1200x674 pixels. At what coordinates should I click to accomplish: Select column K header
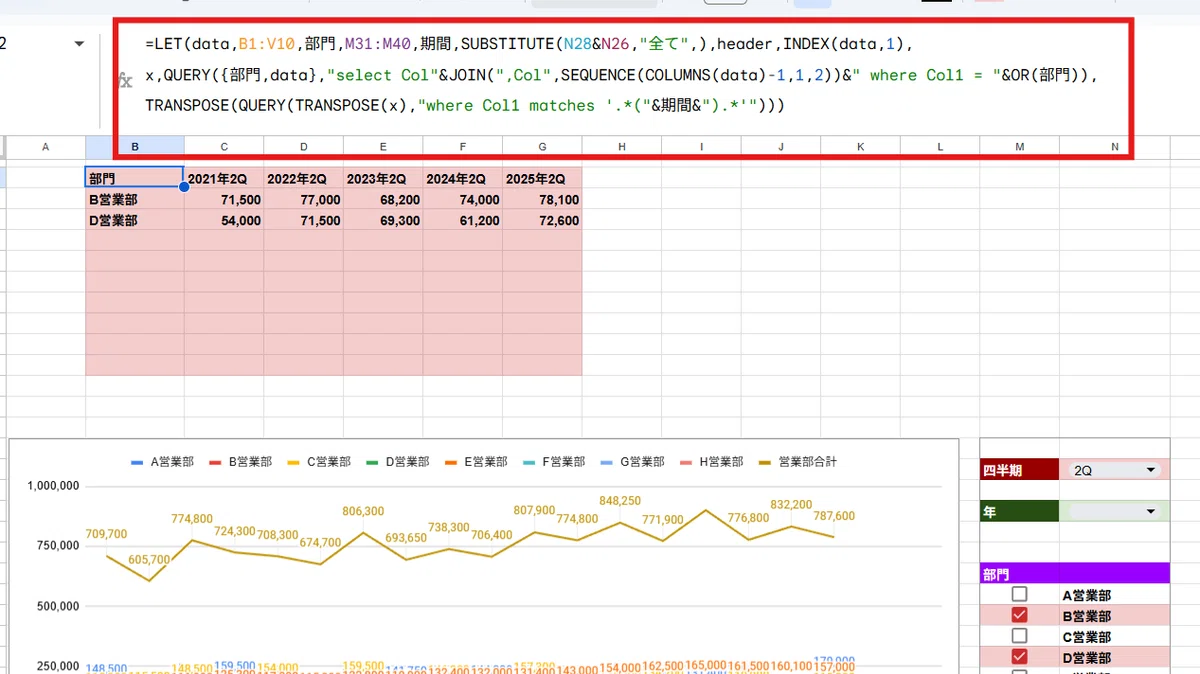pos(860,147)
